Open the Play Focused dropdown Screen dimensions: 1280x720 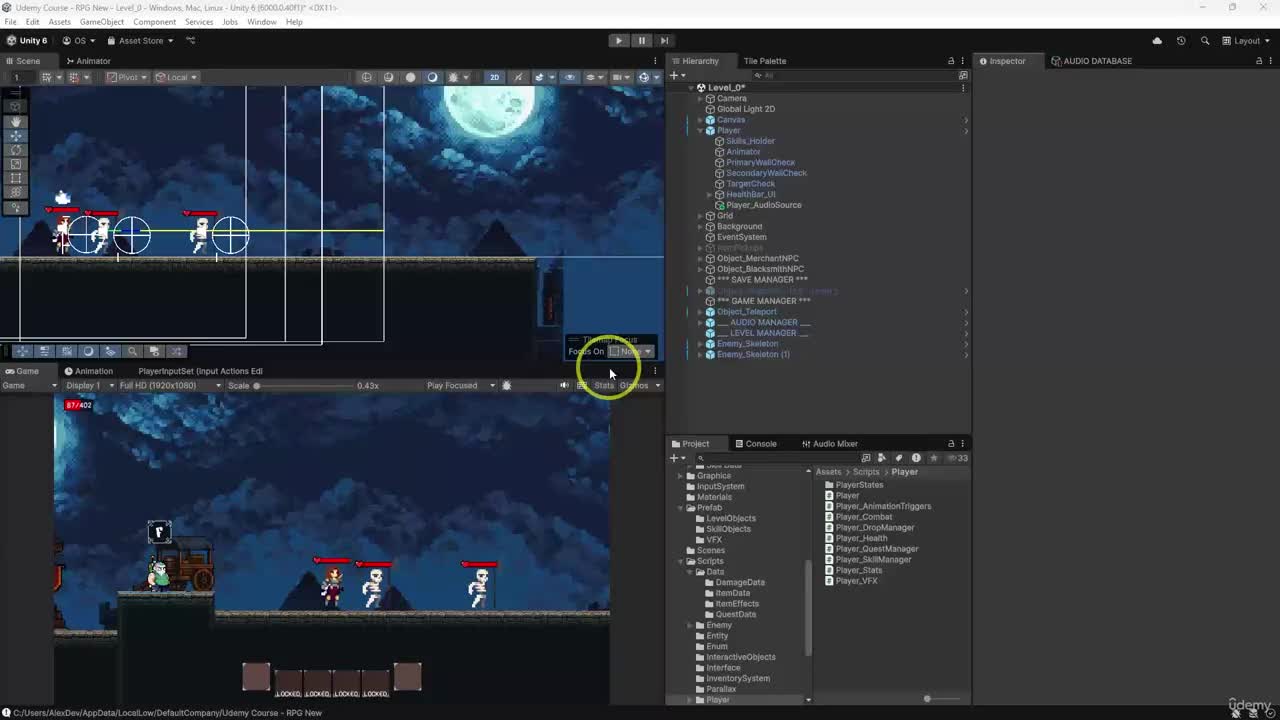point(460,386)
